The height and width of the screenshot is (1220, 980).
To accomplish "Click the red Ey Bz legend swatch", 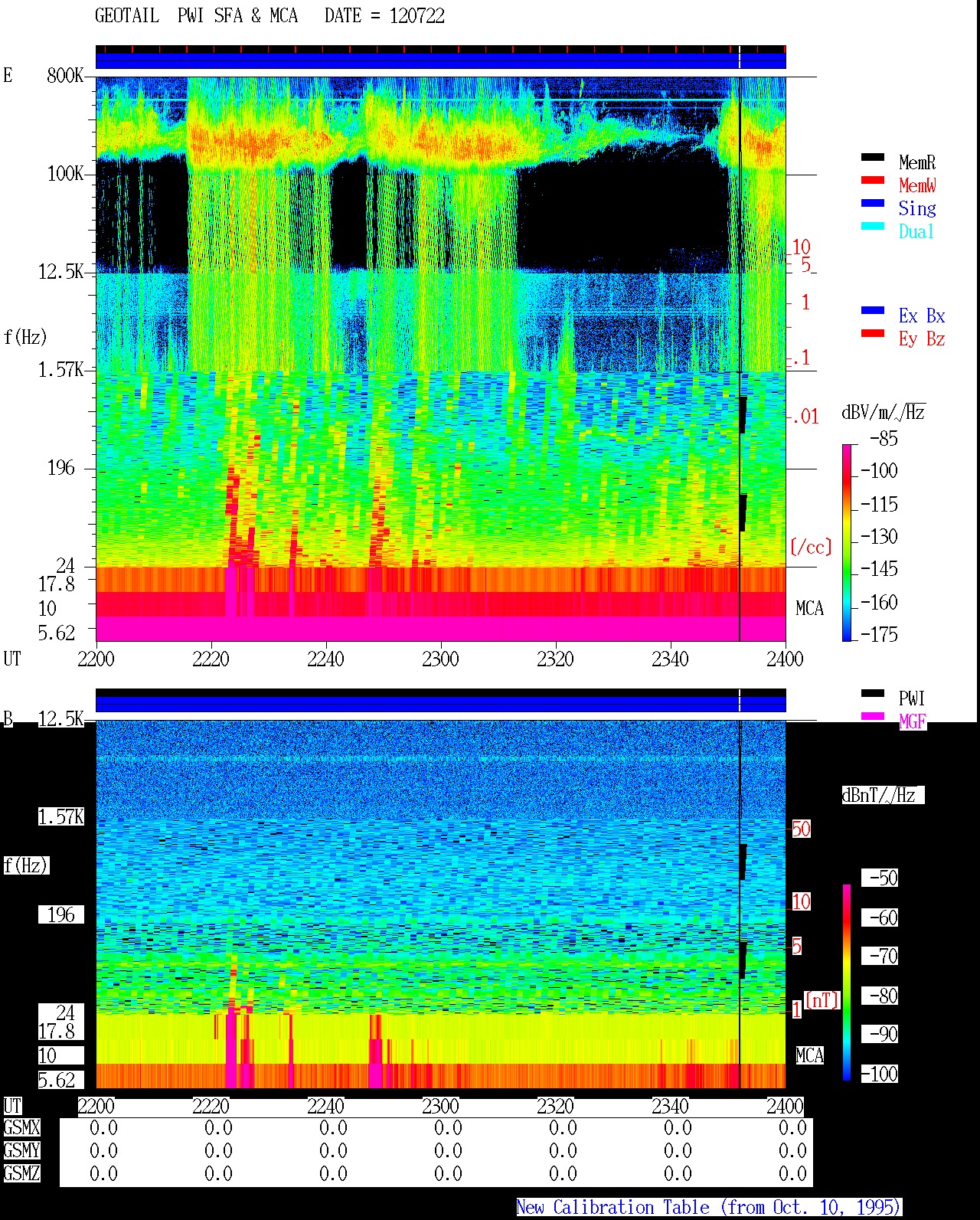I will 873,334.
